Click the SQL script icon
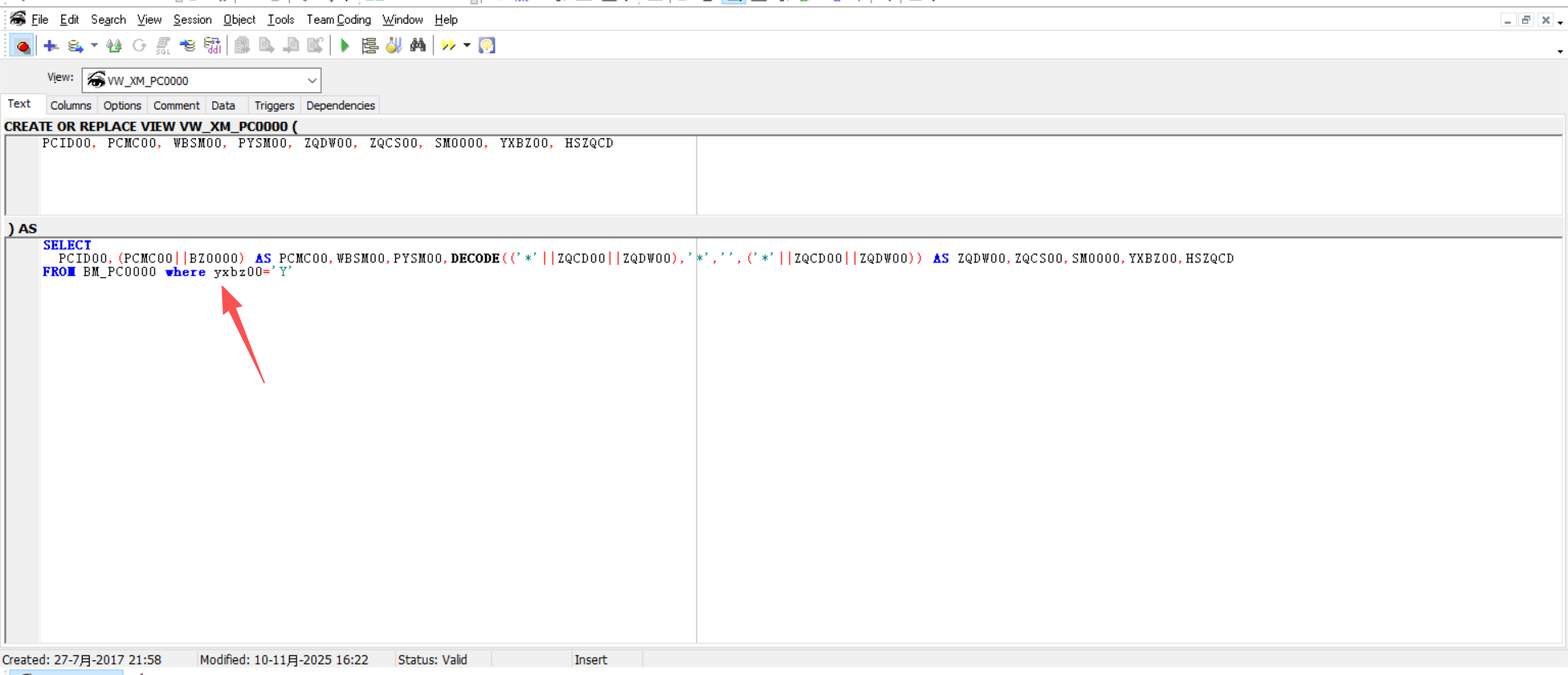The height and width of the screenshot is (675, 1568). (x=163, y=46)
